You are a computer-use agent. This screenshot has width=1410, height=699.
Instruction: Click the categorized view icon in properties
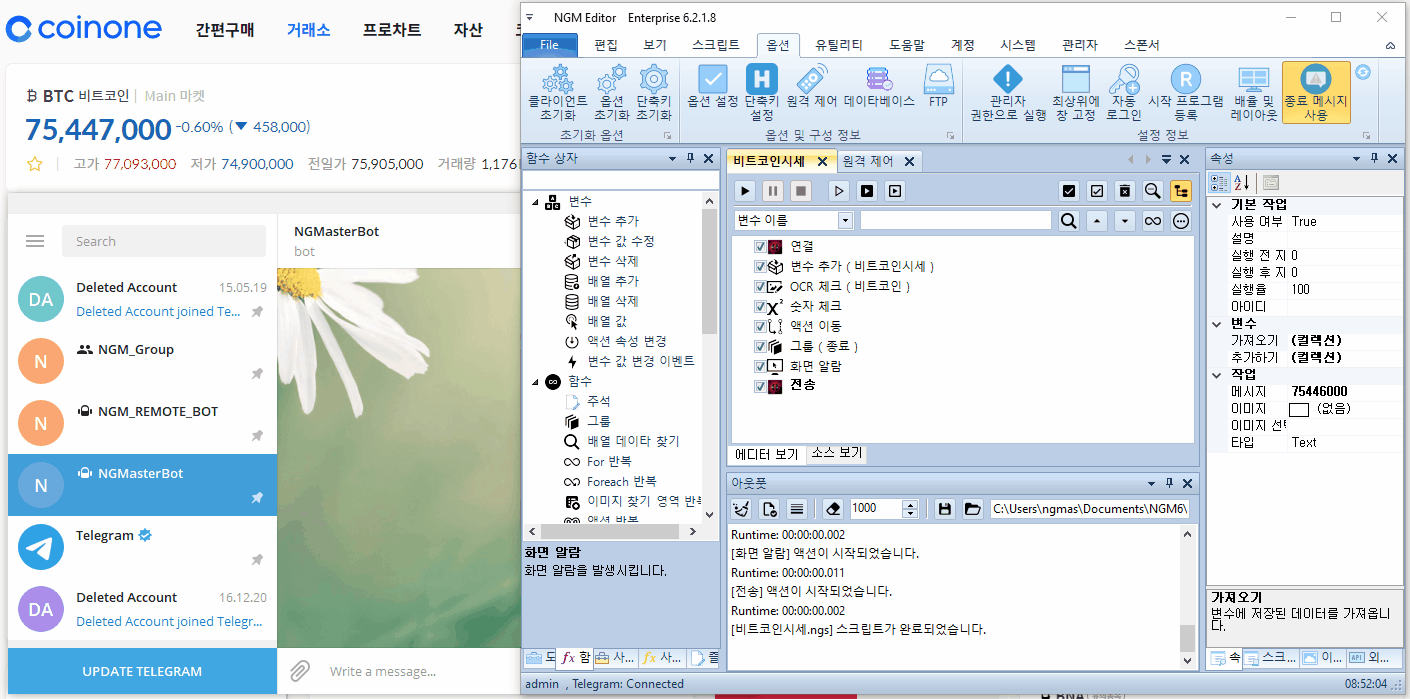pos(1220,182)
